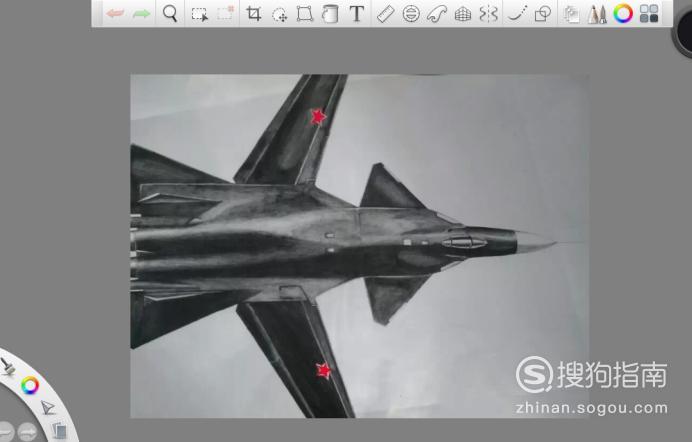The height and width of the screenshot is (442, 692).
Task: Open the Perspective grid tool
Action: click(x=463, y=15)
